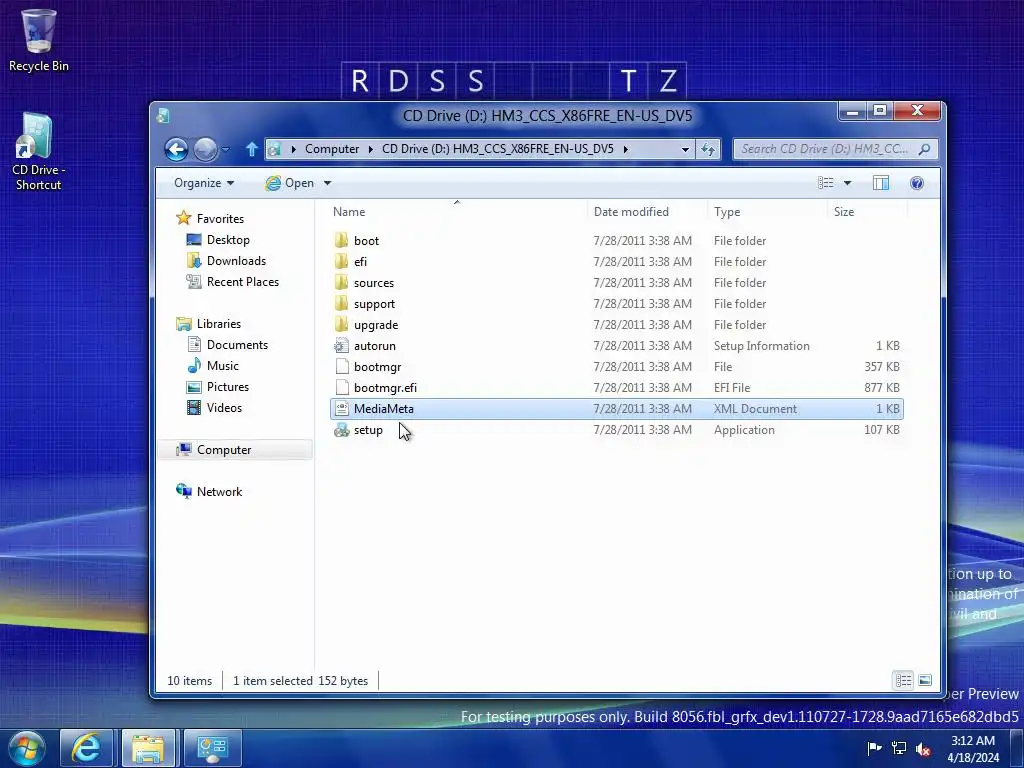Open the clock showing 3:12 AM
1024x768 pixels.
(x=972, y=748)
